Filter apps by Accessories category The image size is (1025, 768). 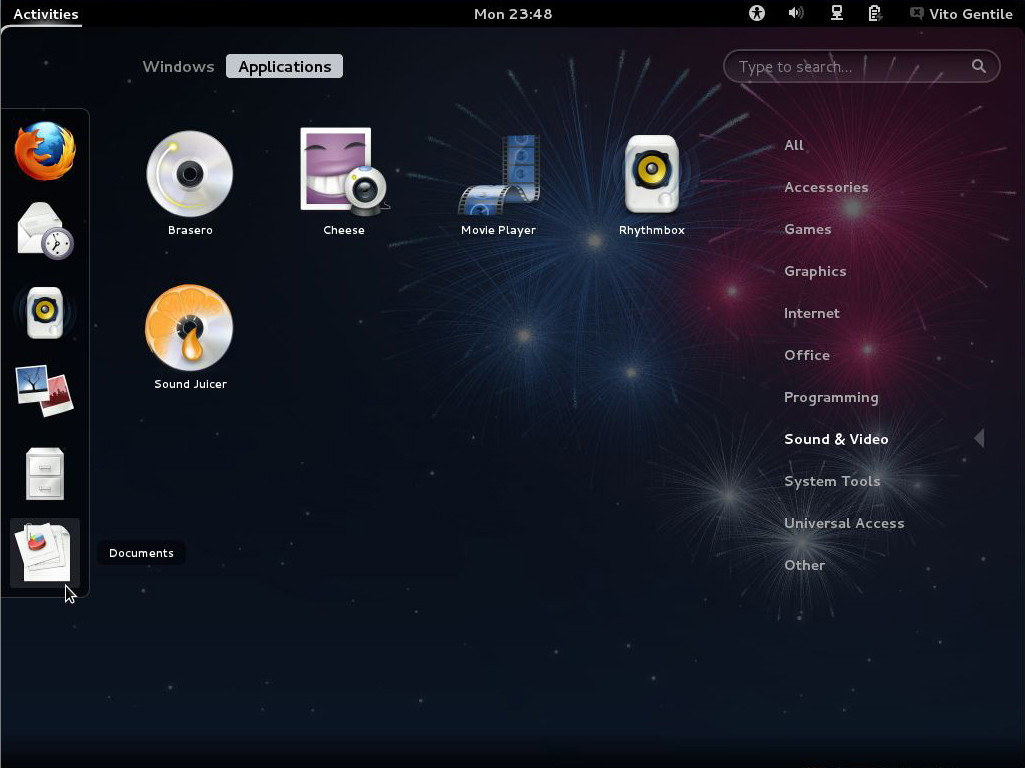point(826,187)
